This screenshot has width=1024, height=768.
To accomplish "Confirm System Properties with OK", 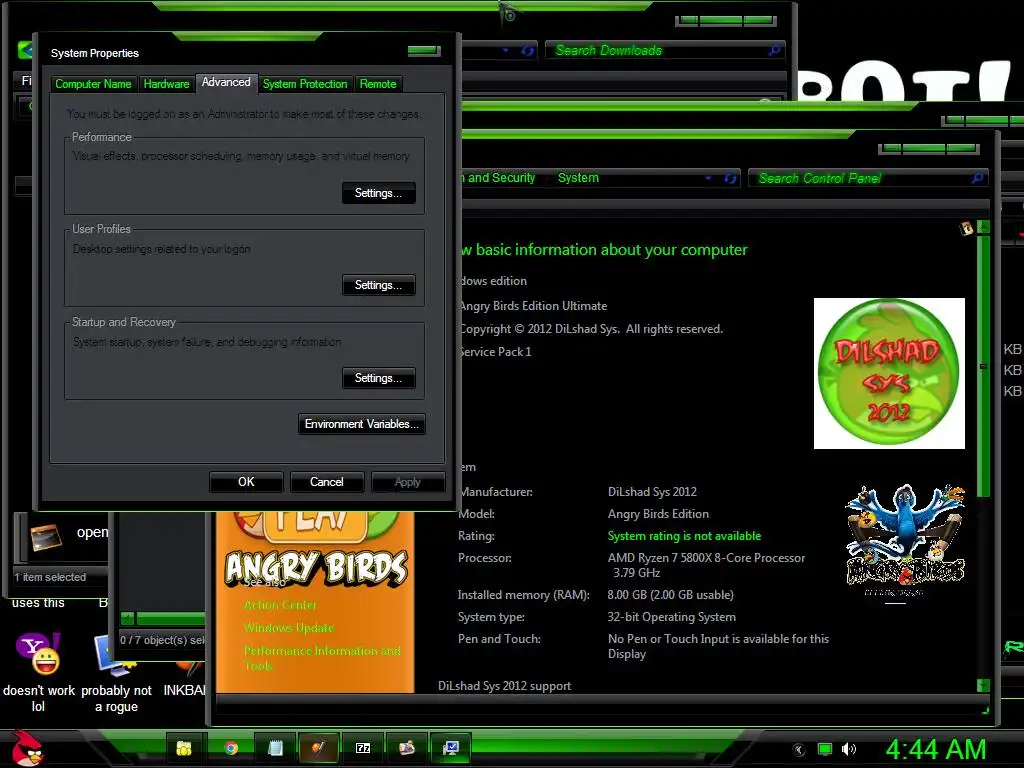I will (246, 482).
